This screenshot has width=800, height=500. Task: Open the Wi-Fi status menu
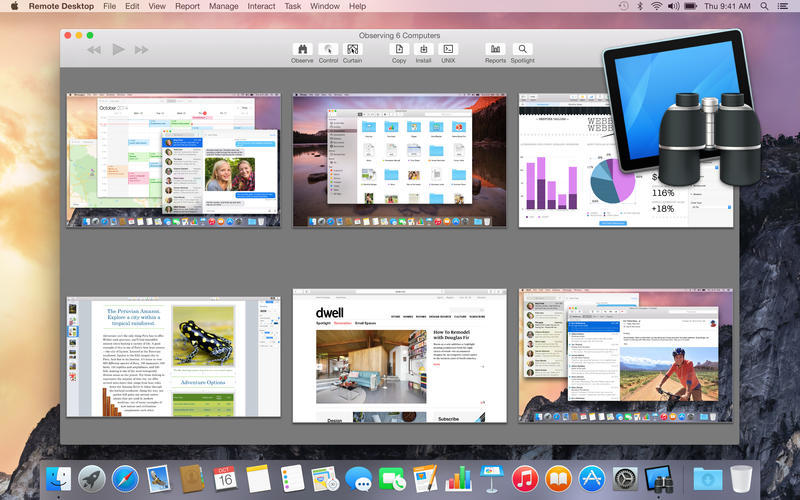click(x=657, y=6)
